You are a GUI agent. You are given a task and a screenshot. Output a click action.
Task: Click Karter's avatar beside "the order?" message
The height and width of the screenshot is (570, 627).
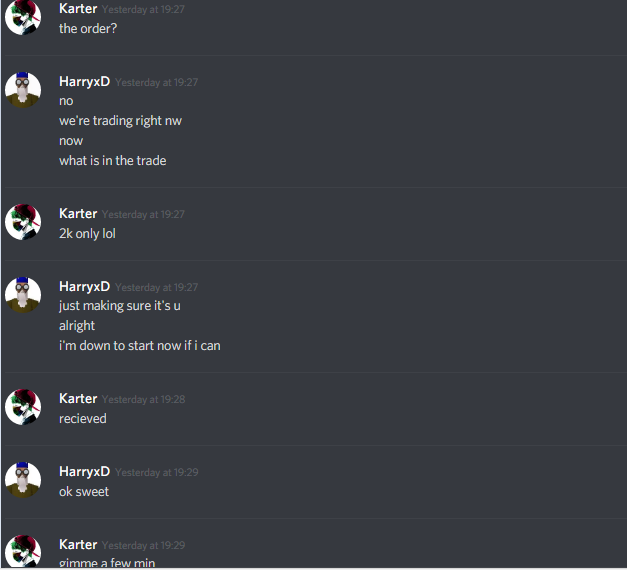[x=23, y=17]
